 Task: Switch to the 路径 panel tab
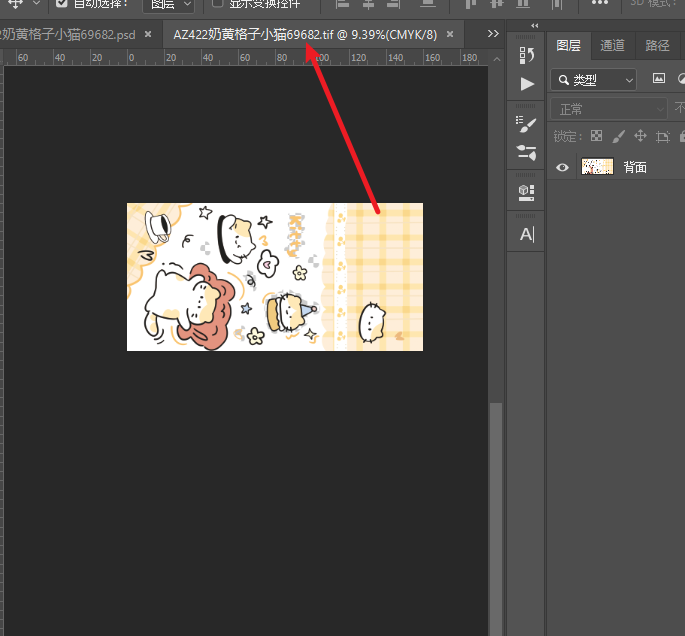tap(657, 45)
